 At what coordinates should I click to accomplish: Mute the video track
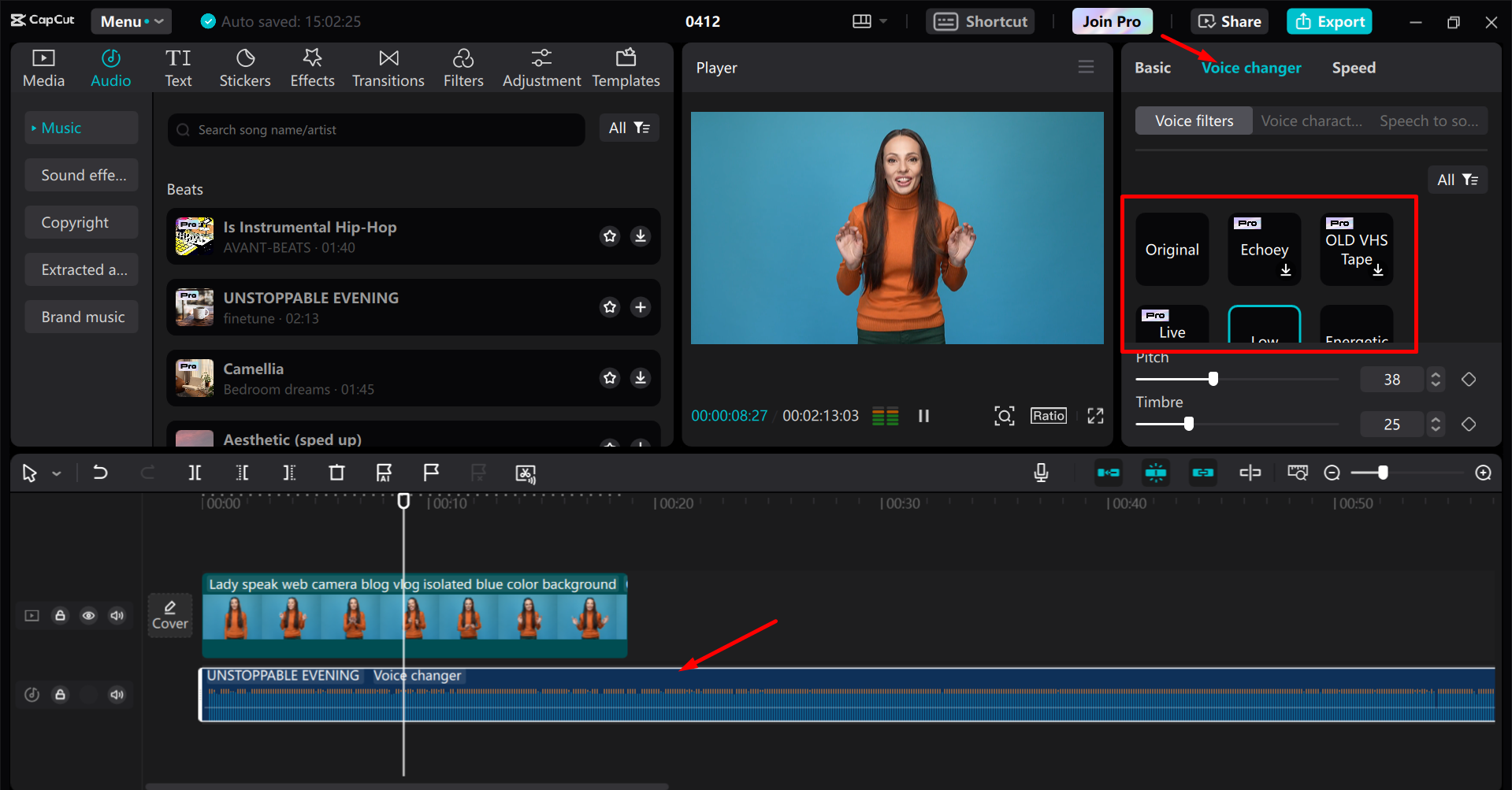[x=117, y=616]
